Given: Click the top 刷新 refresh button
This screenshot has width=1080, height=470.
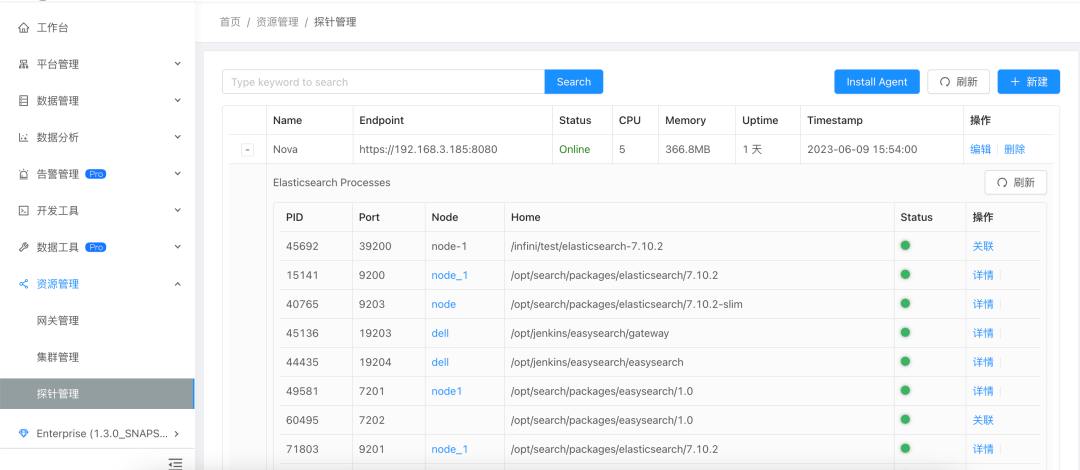Looking at the screenshot, I should [959, 82].
